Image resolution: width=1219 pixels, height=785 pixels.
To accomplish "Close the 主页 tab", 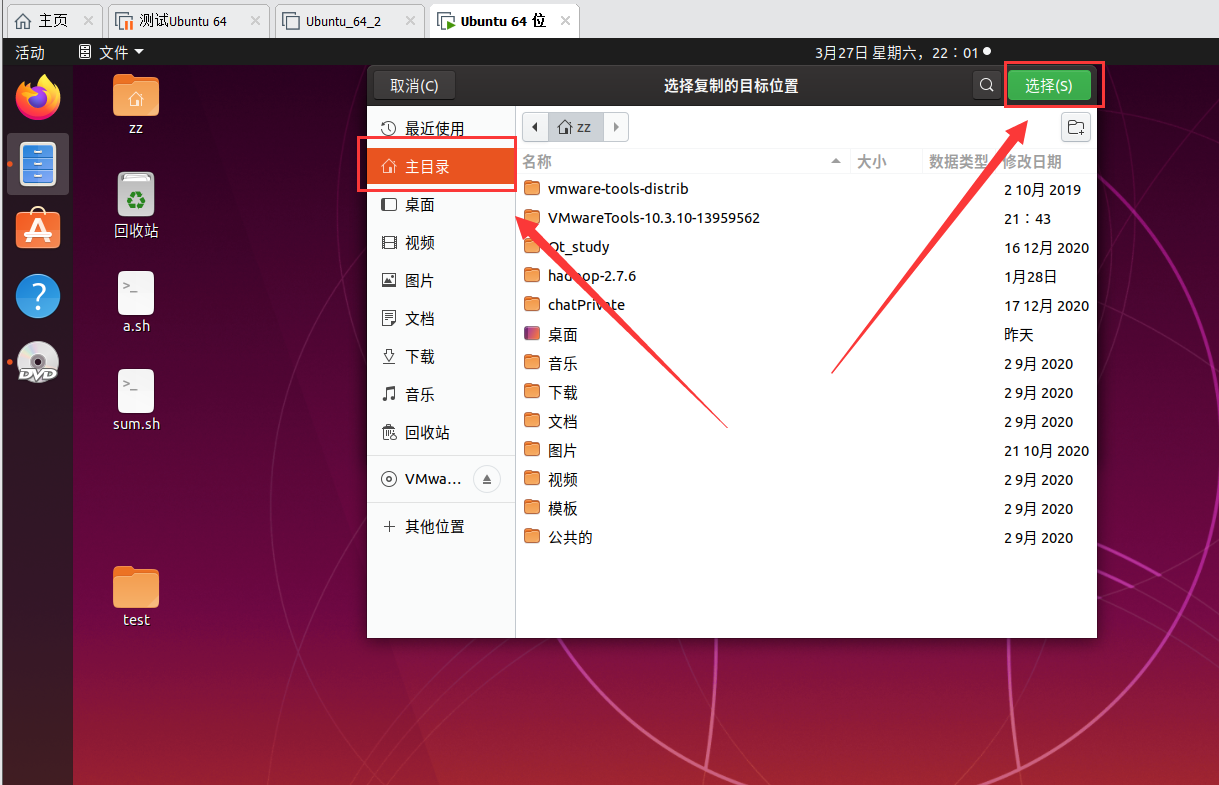I will point(89,21).
